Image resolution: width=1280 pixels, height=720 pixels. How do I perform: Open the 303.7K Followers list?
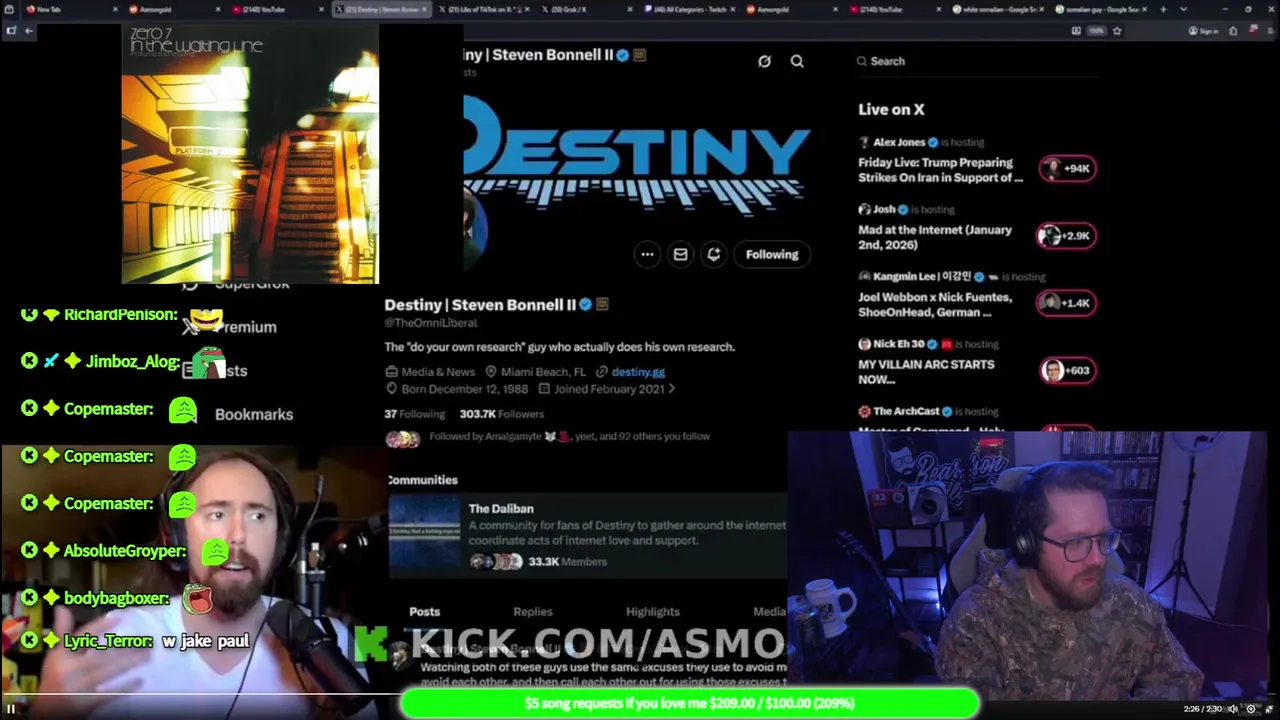coord(502,414)
